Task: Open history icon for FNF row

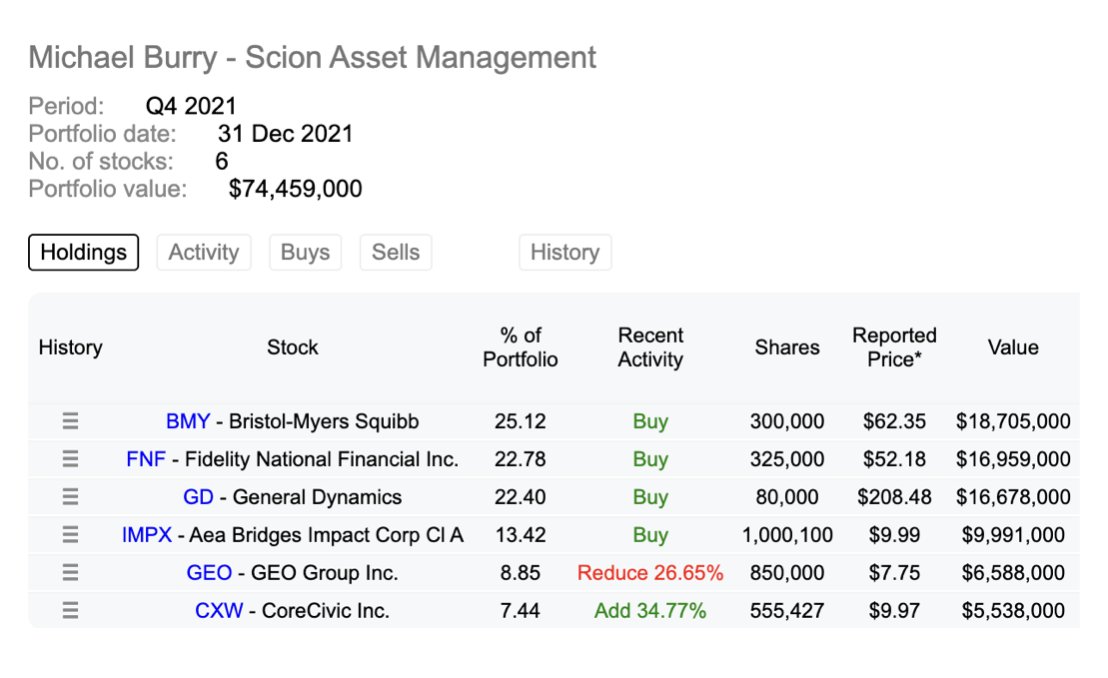Action: (70, 460)
